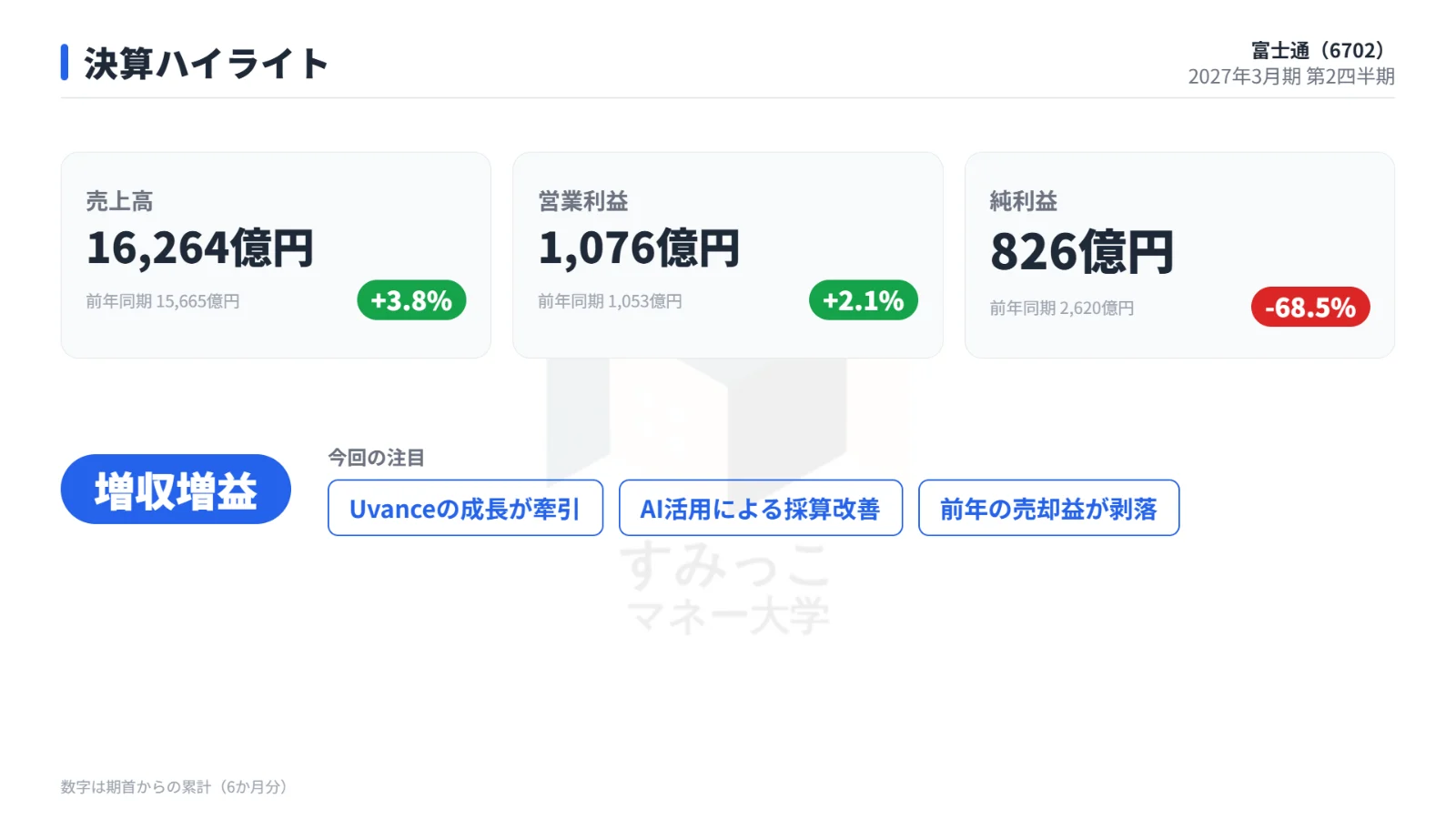Select the Uvanceの成長が牽引 tag
Viewport: 1456px width, 819px height.
(465, 508)
